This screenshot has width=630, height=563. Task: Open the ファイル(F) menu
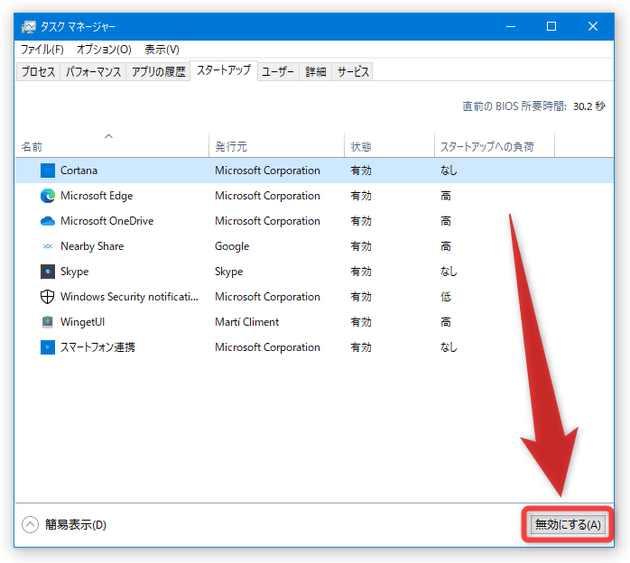click(x=42, y=49)
